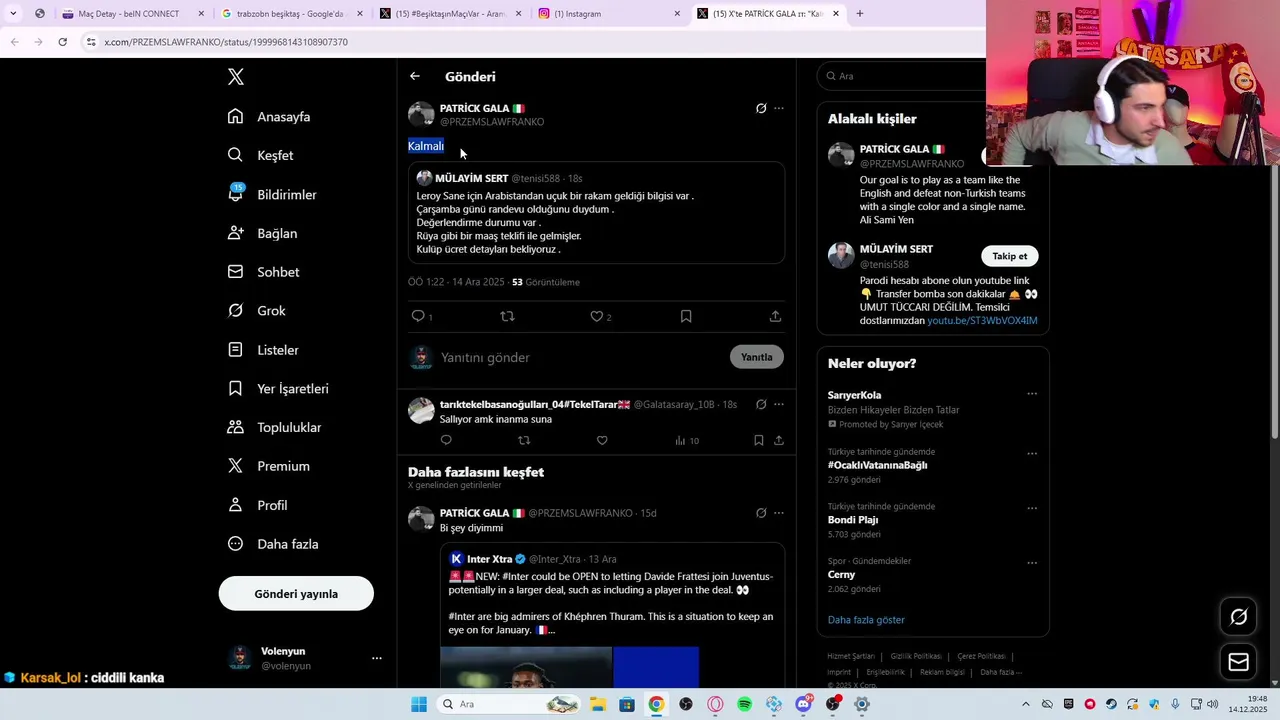View stats of Sallıyor amk reply

(686, 440)
